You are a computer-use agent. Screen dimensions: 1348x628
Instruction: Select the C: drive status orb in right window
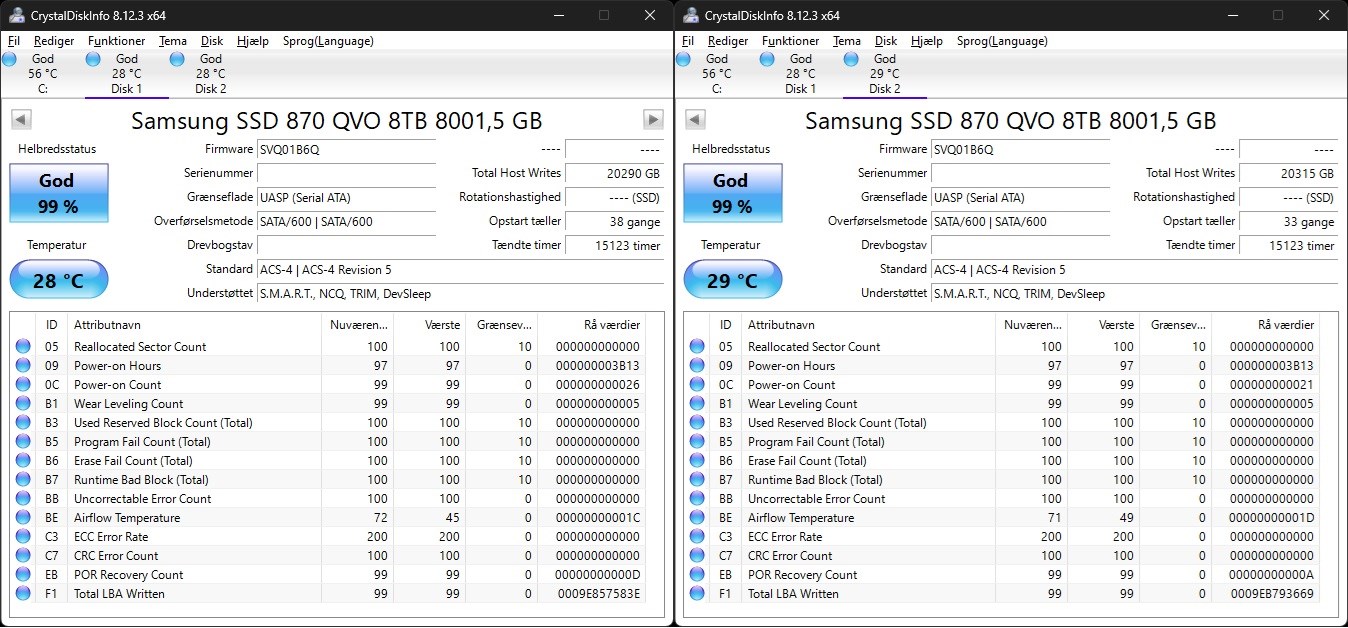683,60
